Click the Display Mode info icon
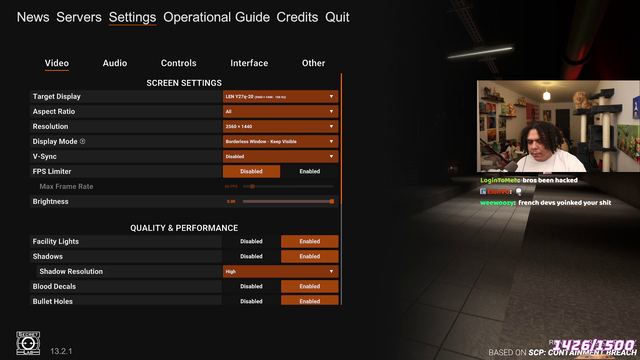This screenshot has width=640, height=360. pos(82,141)
